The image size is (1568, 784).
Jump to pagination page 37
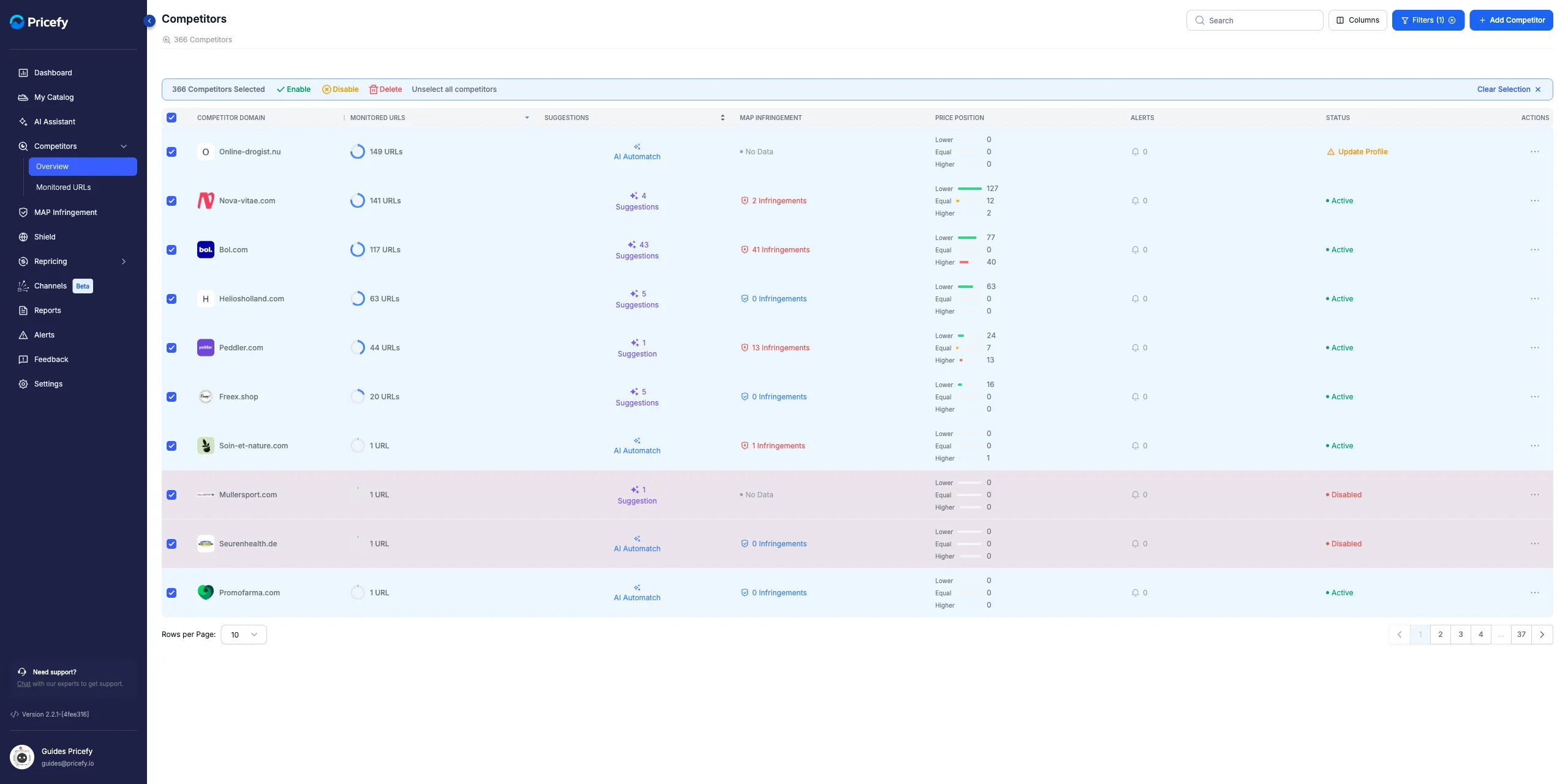point(1521,635)
